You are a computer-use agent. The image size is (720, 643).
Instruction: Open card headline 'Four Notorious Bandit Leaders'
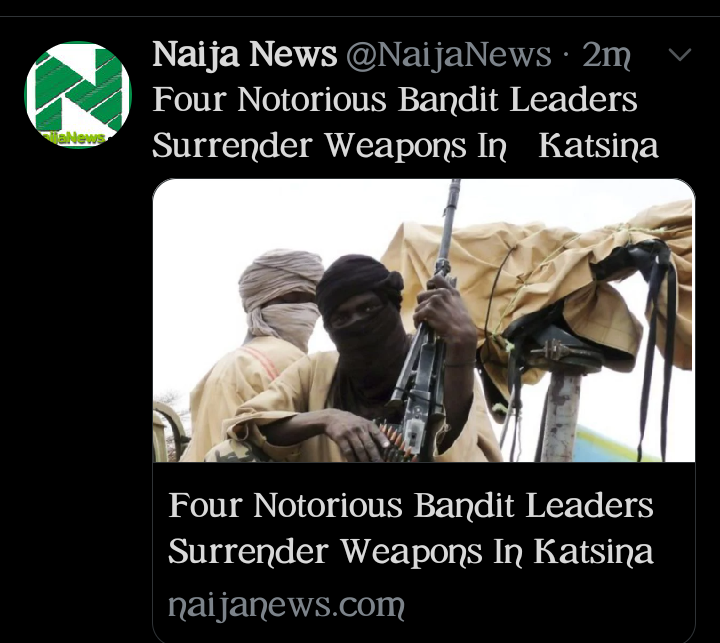point(411,505)
